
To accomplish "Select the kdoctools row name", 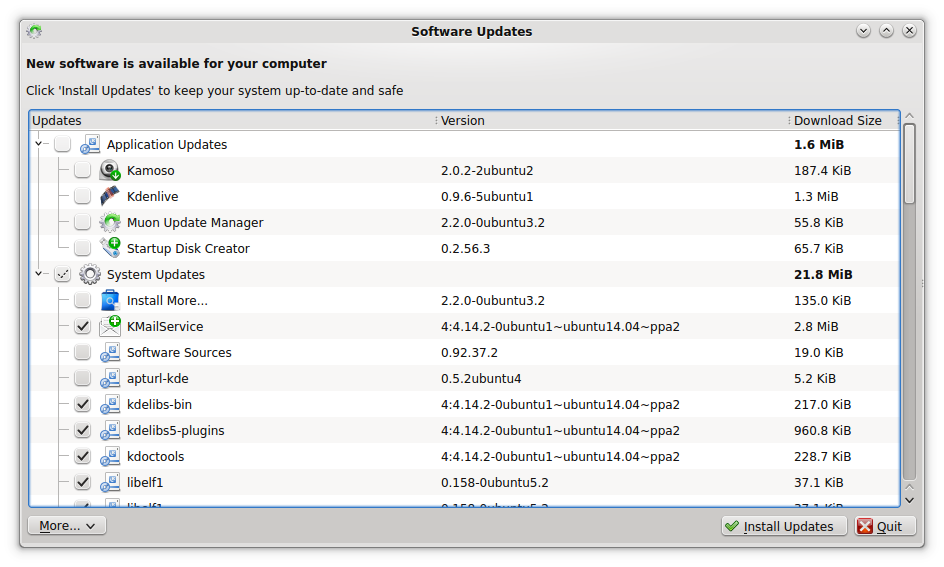I will click(155, 457).
